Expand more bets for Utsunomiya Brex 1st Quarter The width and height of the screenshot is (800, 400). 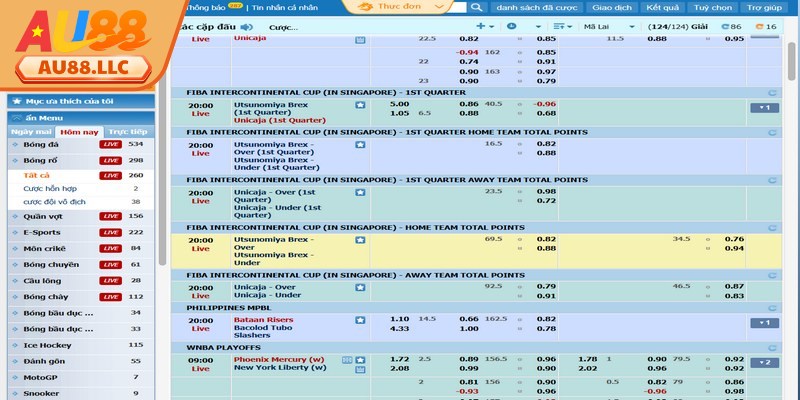point(764,108)
